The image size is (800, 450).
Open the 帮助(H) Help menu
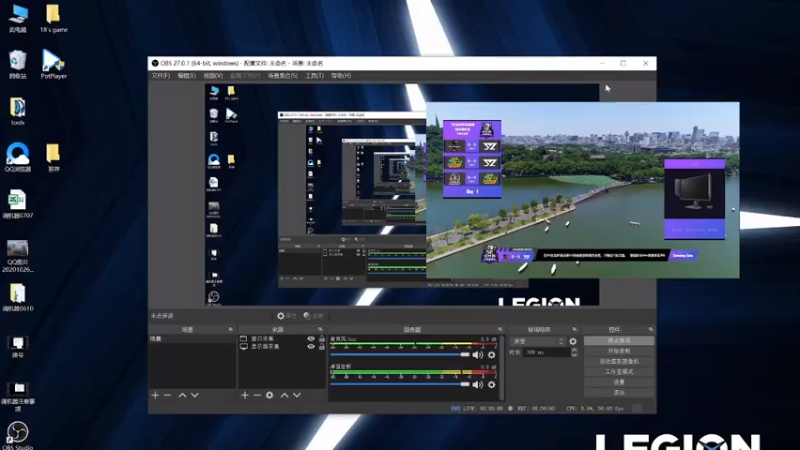tap(340, 76)
